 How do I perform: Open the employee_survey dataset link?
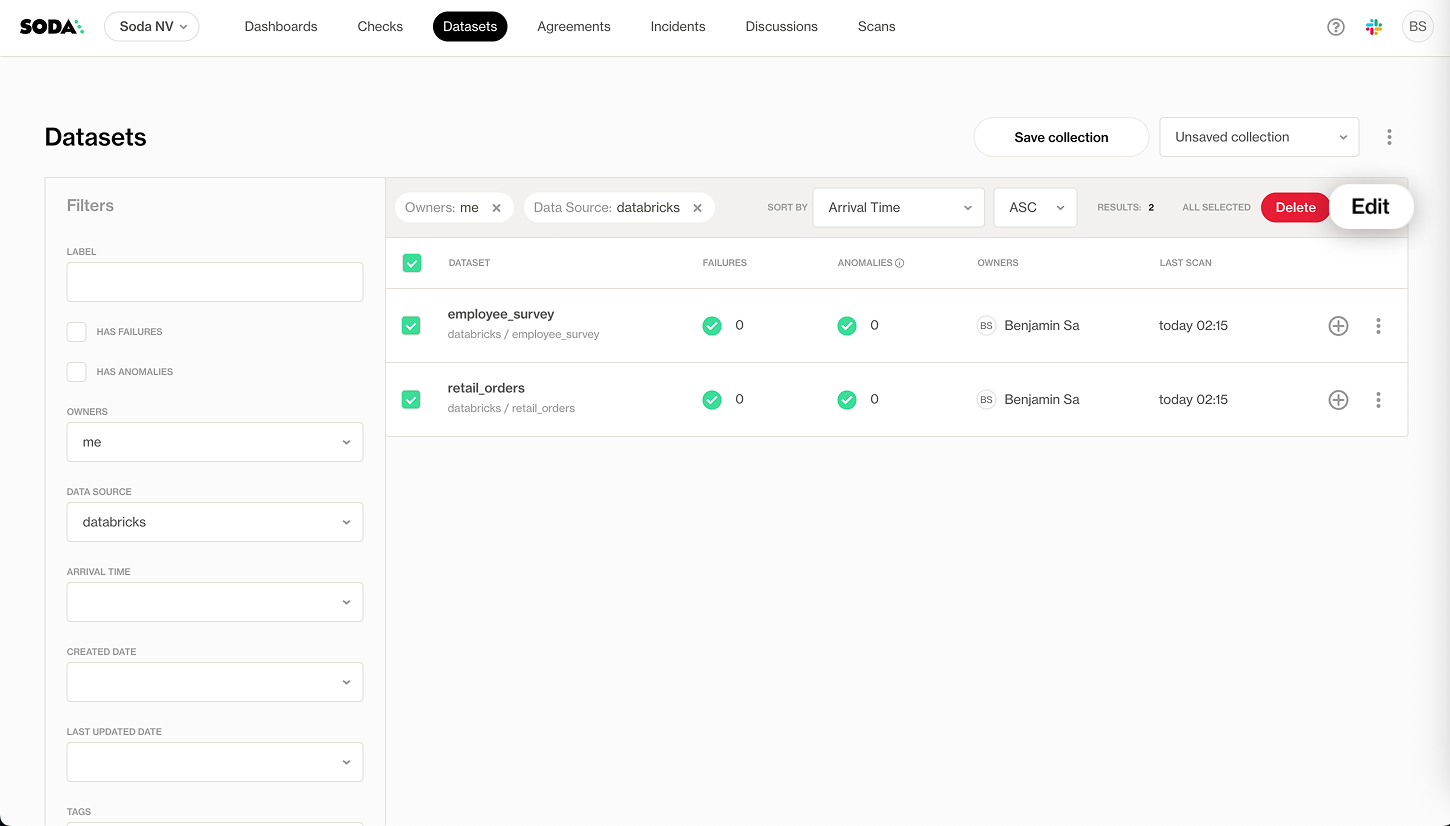501,314
